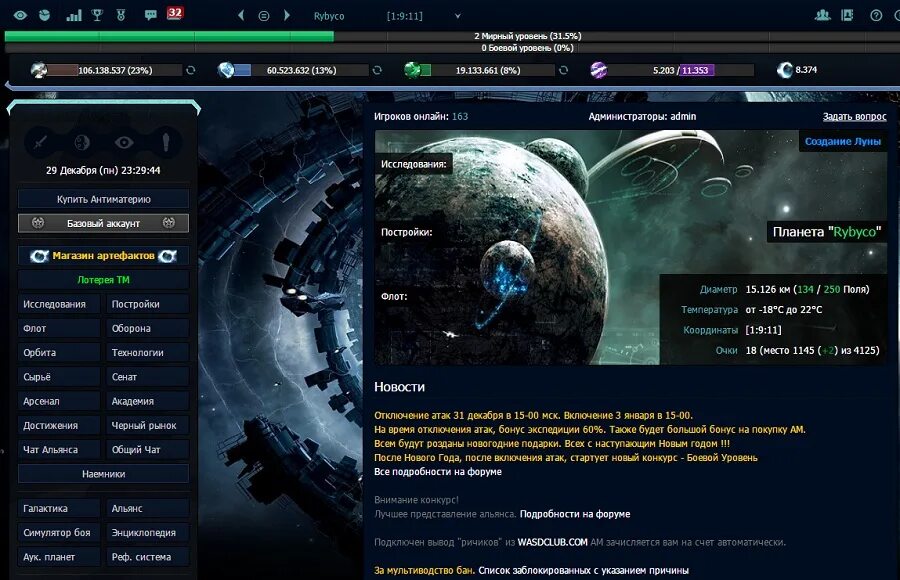Select the Rybyco planet name in top bar

[x=329, y=16]
